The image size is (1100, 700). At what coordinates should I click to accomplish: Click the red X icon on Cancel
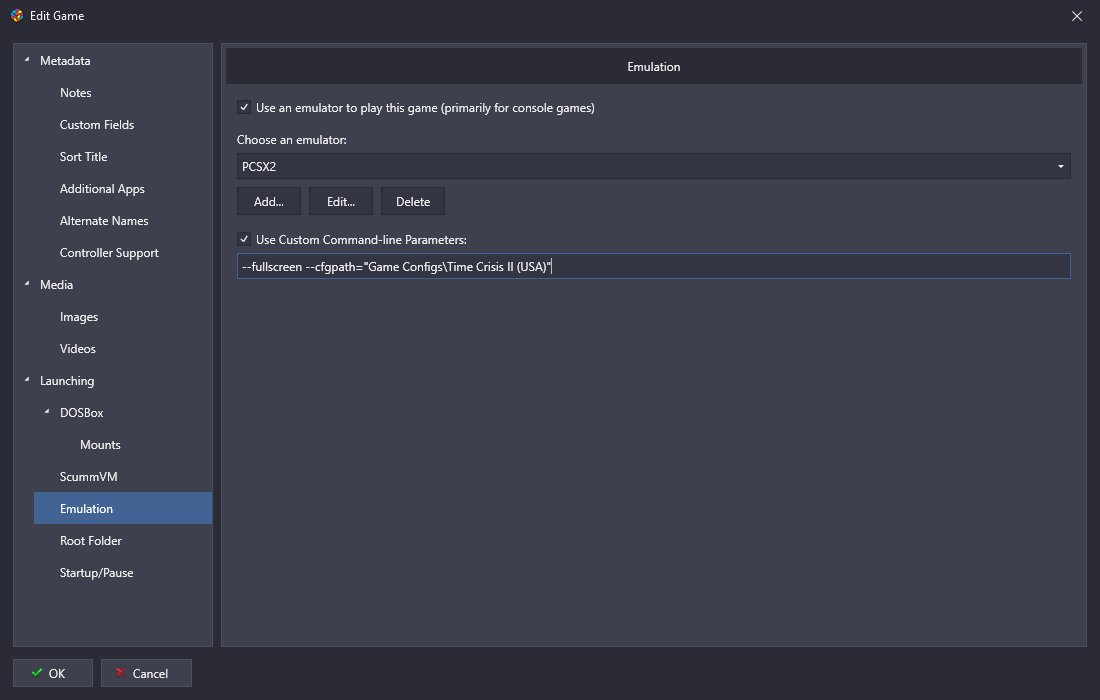(120, 672)
